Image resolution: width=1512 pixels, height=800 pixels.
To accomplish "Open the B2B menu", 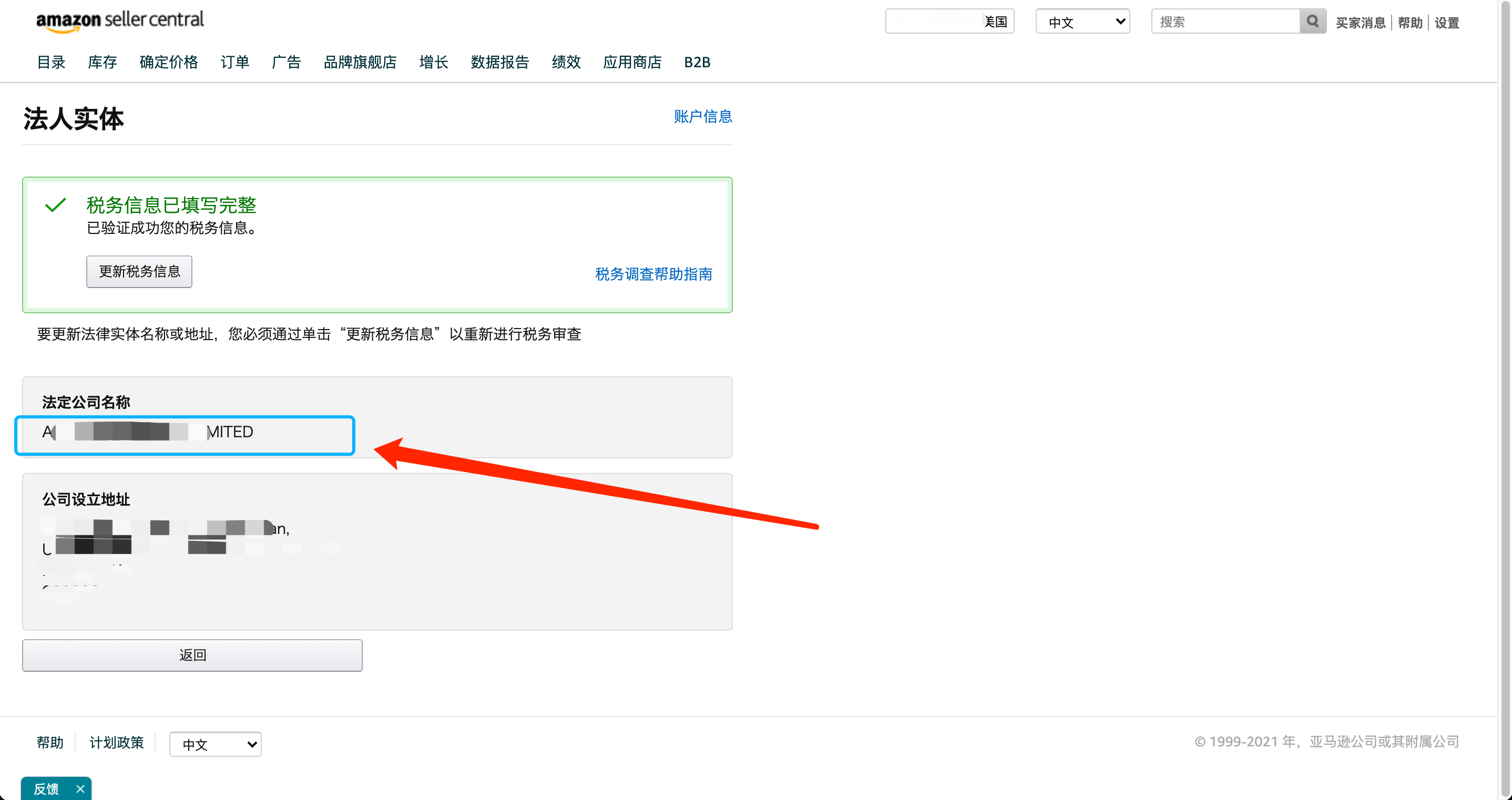I will pos(697,62).
